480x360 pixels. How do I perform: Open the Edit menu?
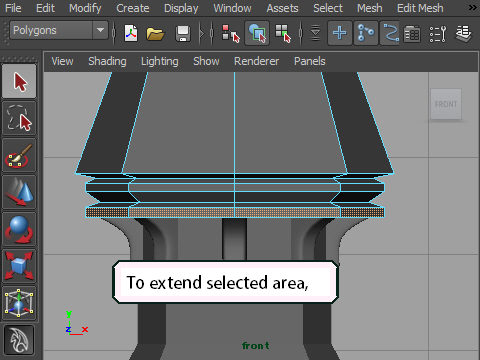[x=45, y=8]
